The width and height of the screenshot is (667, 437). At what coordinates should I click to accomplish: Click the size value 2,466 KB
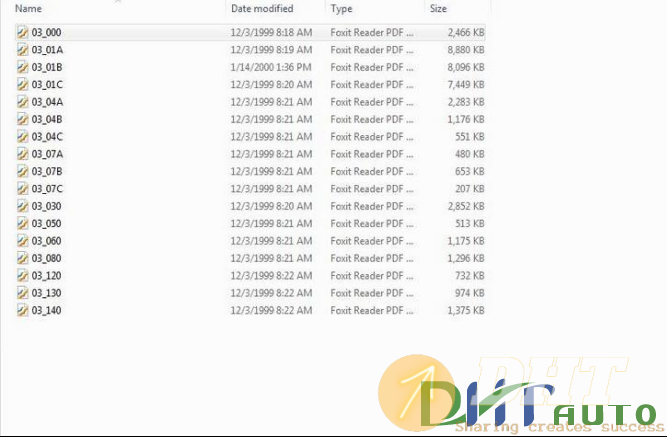pyautogui.click(x=466, y=32)
